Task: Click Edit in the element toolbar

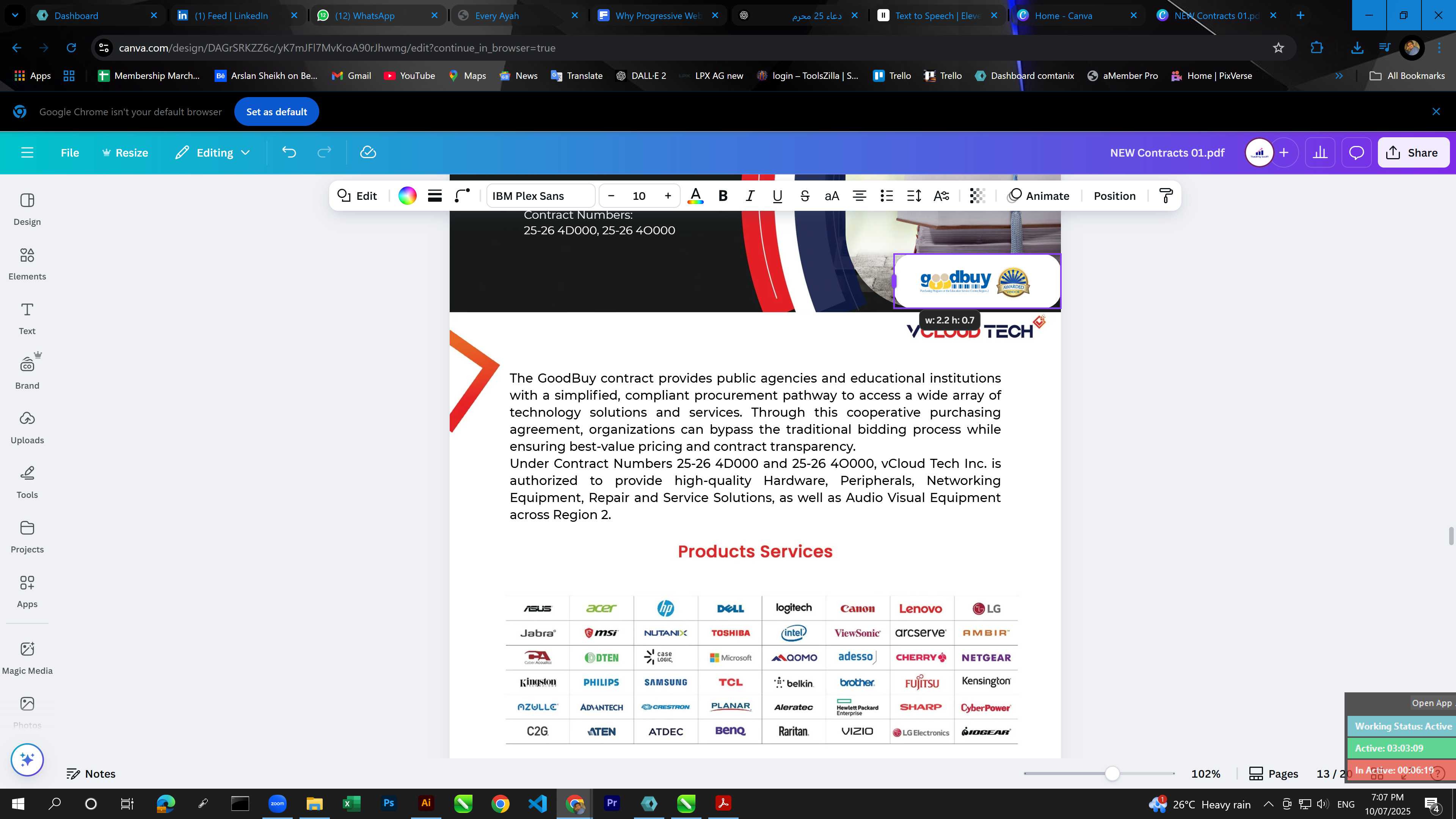Action: pyautogui.click(x=357, y=196)
